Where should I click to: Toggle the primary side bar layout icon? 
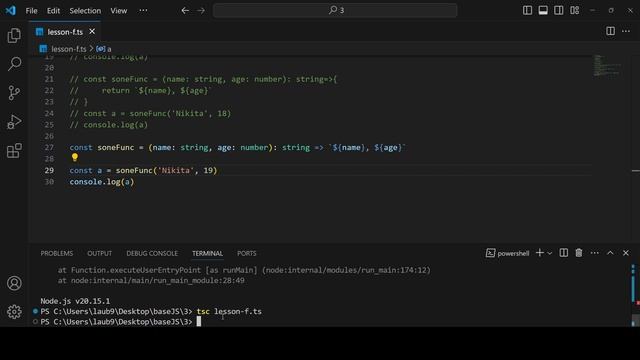[x=527, y=10]
